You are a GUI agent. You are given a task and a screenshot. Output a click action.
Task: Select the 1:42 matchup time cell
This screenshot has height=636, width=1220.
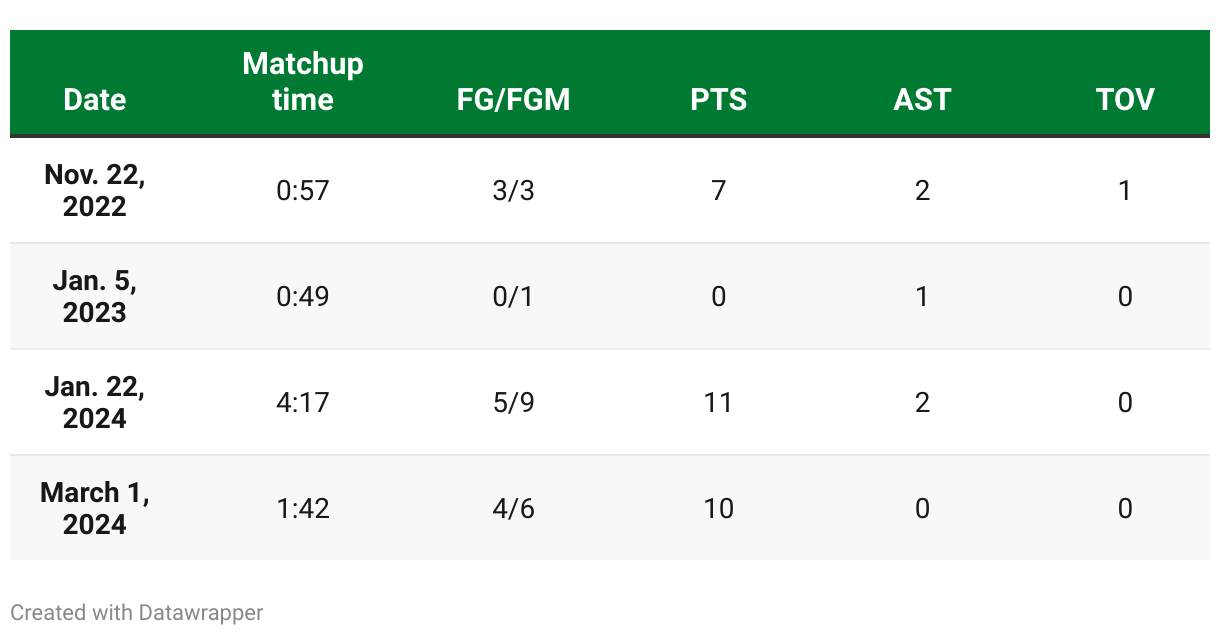tap(302, 508)
